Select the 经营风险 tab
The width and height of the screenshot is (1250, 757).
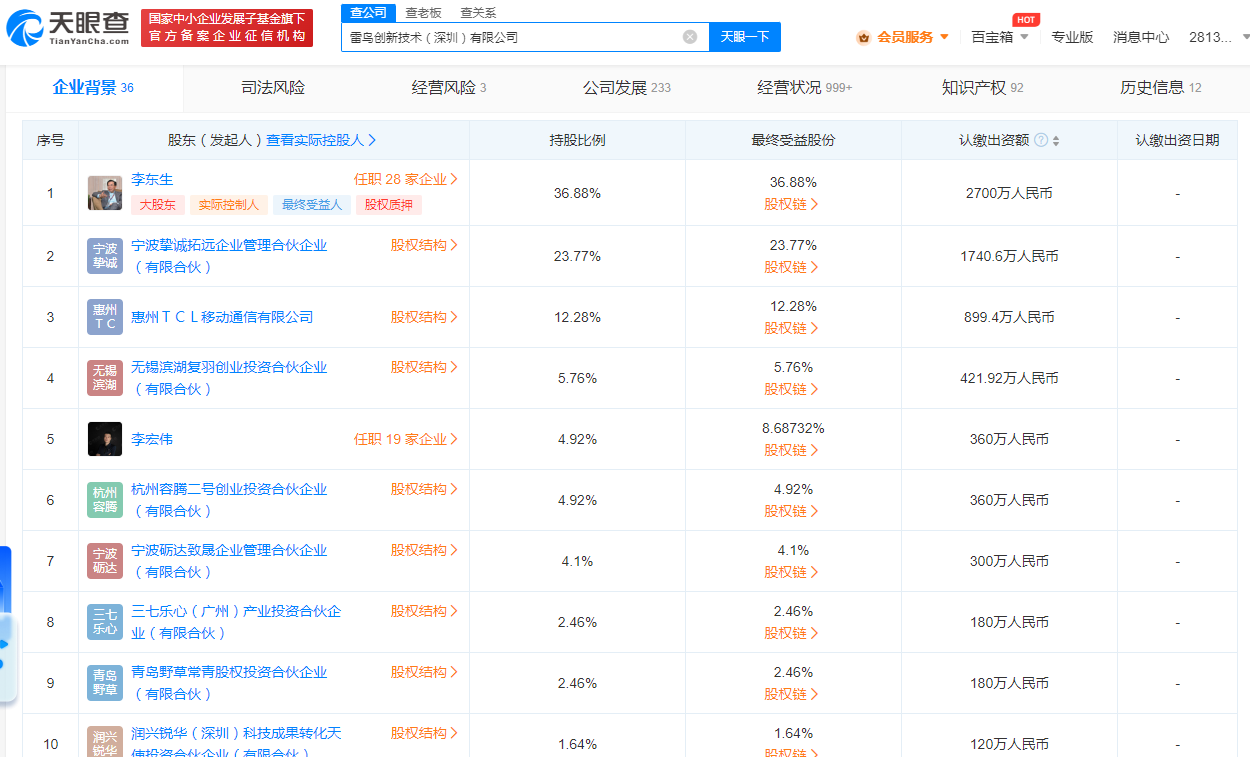(x=449, y=88)
